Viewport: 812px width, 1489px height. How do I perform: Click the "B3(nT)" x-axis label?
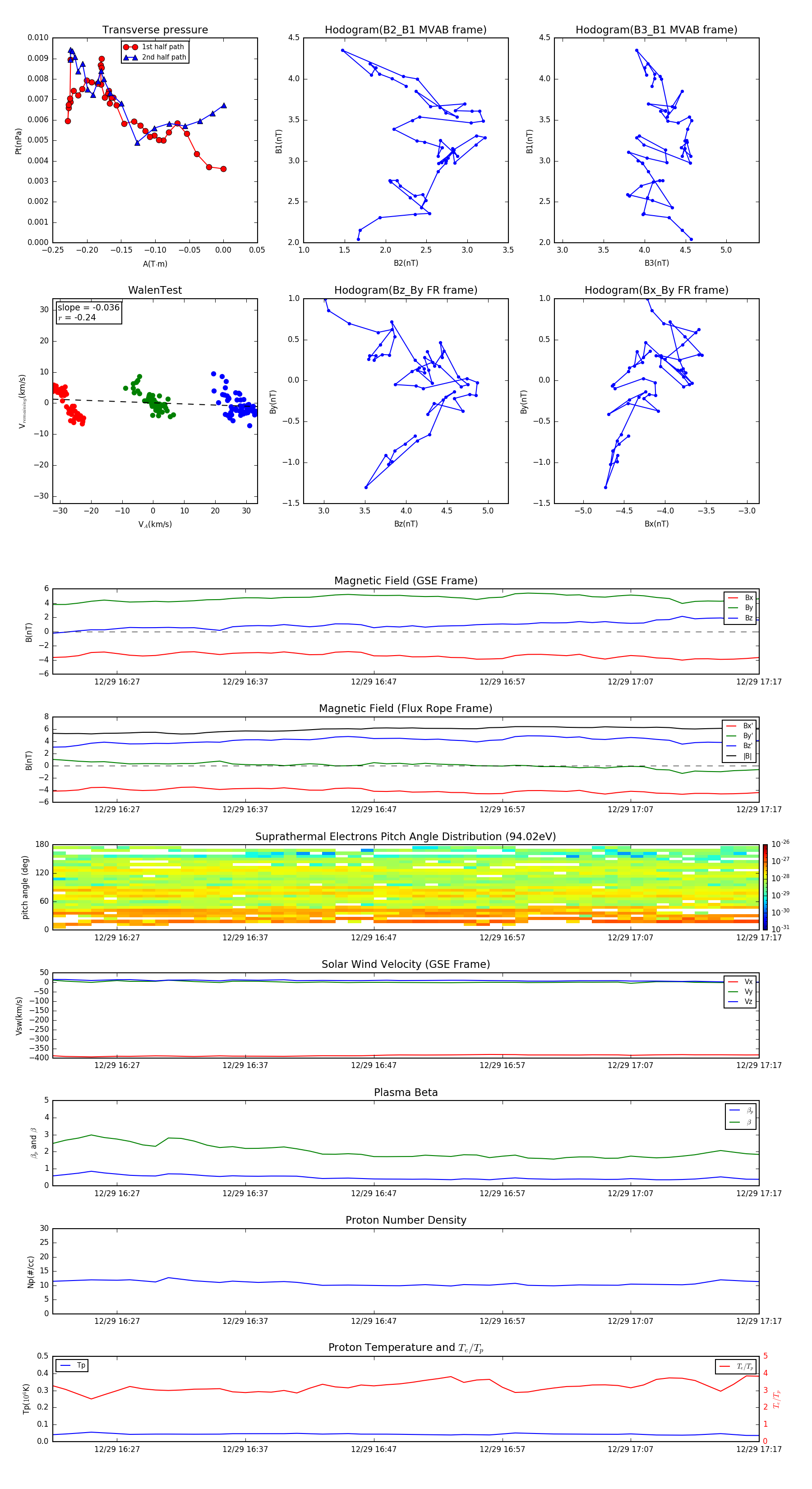[x=656, y=263]
